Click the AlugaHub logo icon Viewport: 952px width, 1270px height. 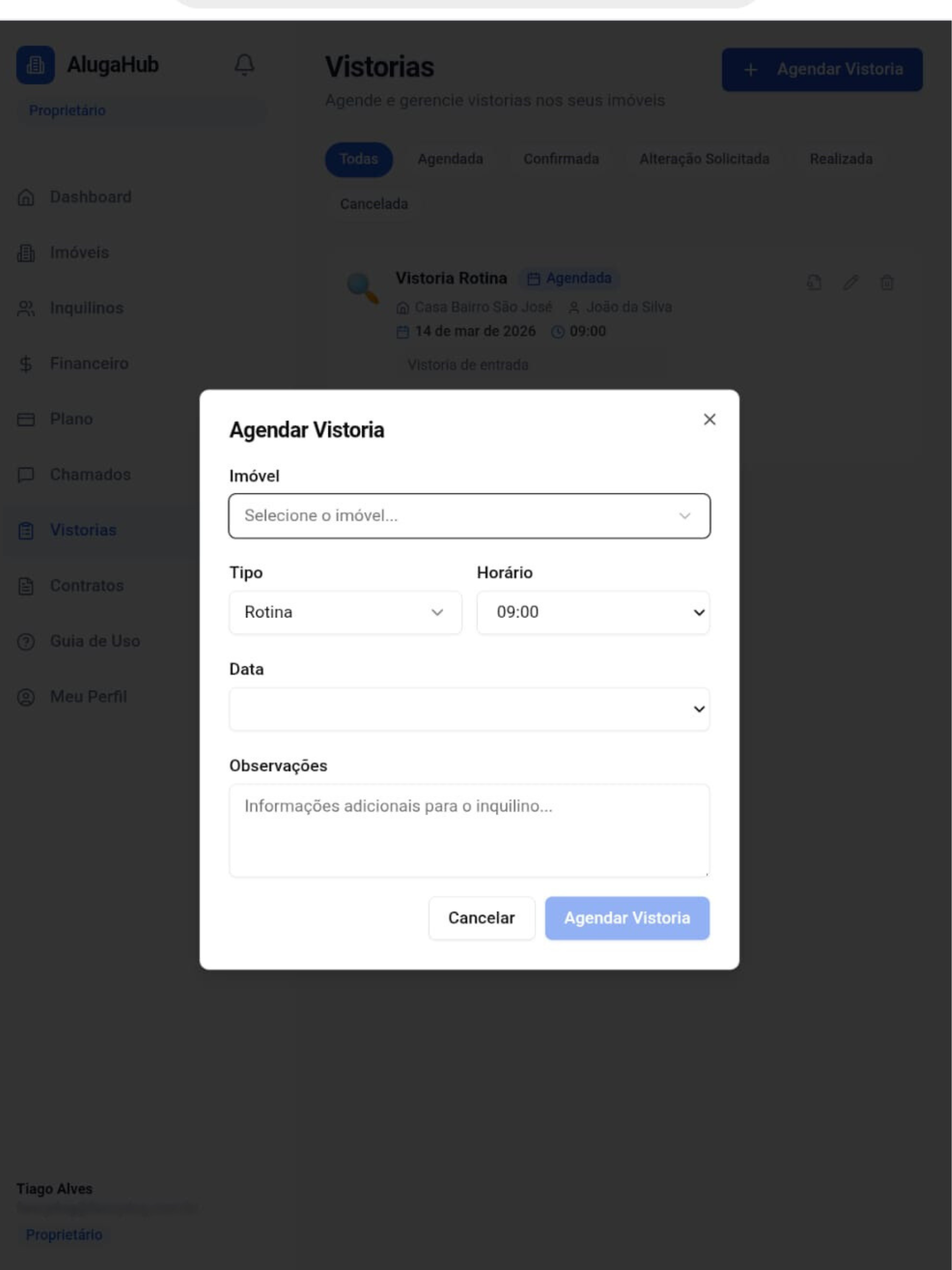(36, 65)
